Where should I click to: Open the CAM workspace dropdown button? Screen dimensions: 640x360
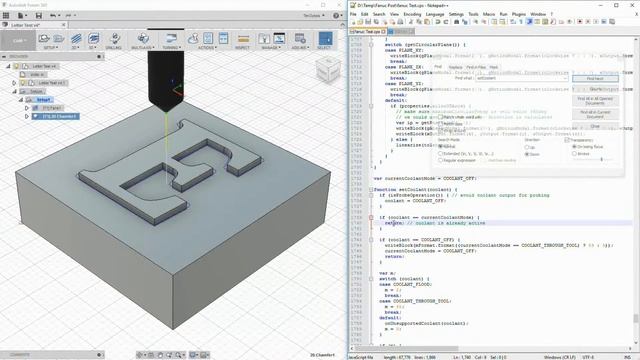coord(18,41)
